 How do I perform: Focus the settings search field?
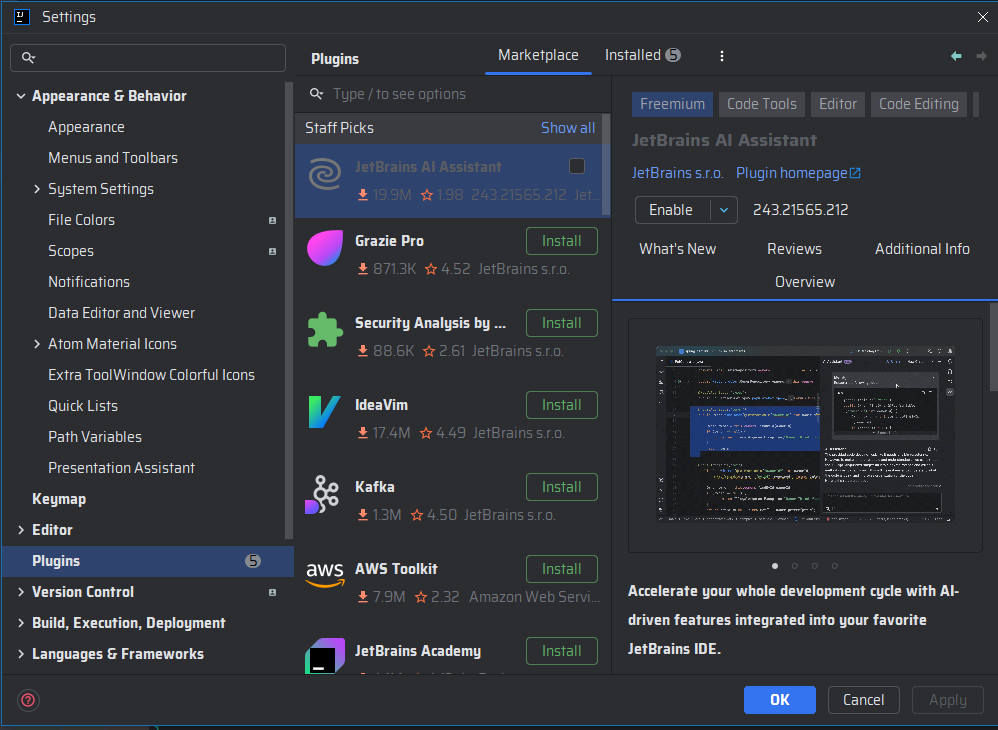[x=148, y=58]
